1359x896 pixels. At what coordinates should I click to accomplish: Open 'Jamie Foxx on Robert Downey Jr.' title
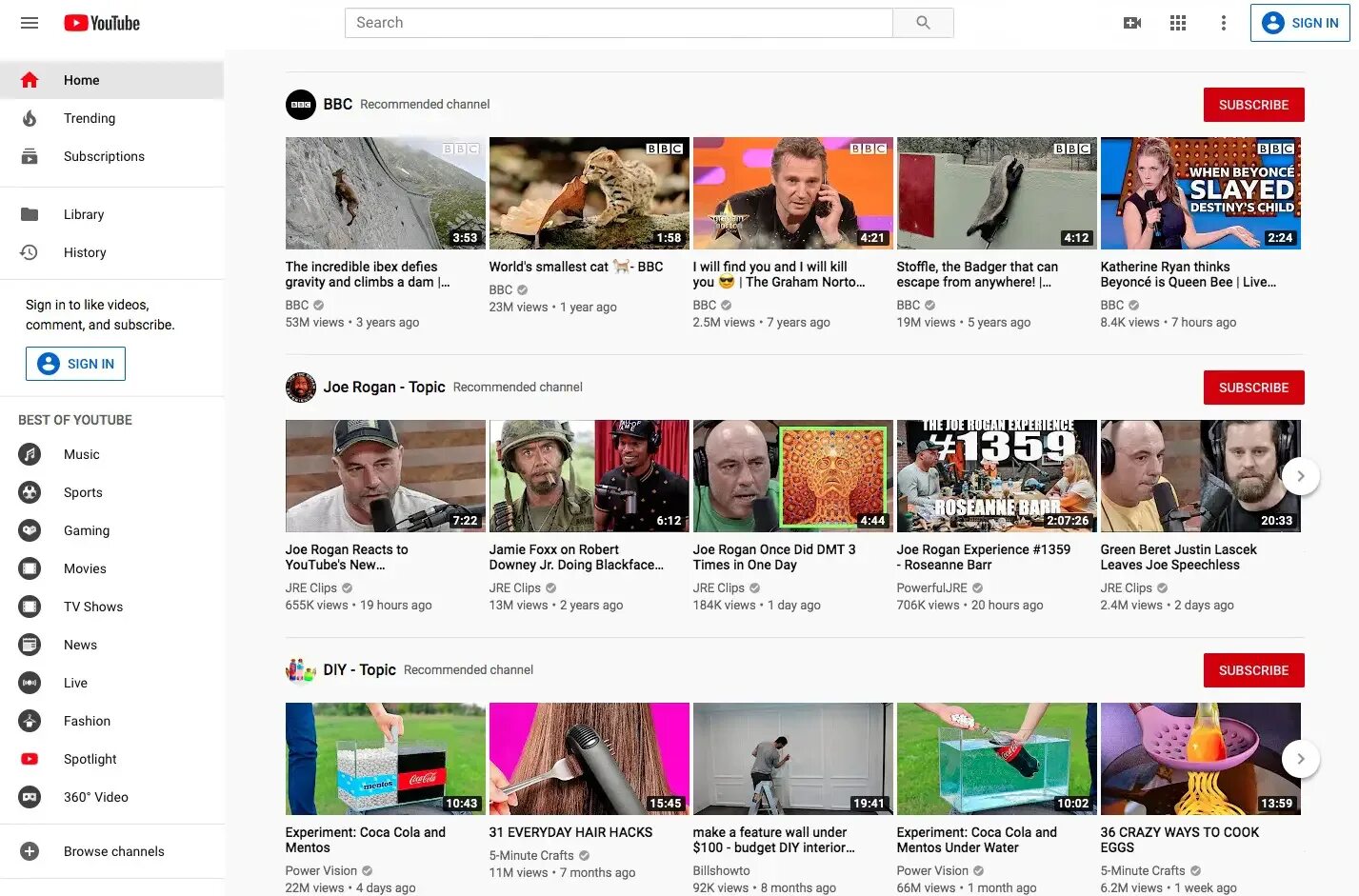coord(576,557)
